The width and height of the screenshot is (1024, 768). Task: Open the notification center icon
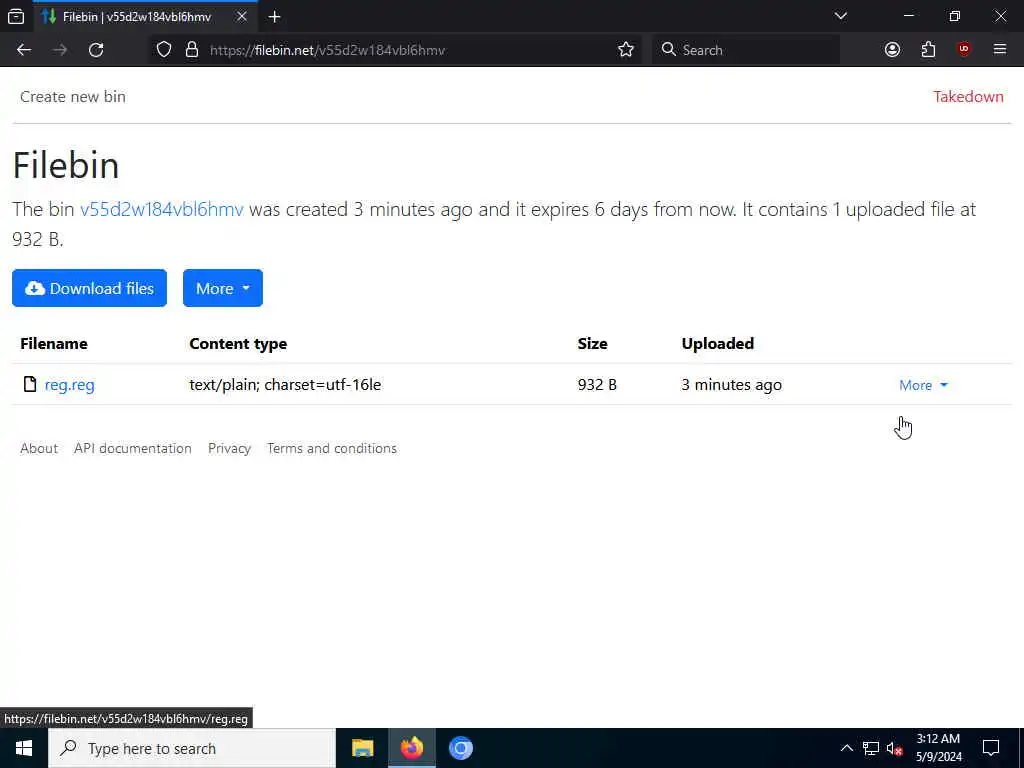point(991,748)
